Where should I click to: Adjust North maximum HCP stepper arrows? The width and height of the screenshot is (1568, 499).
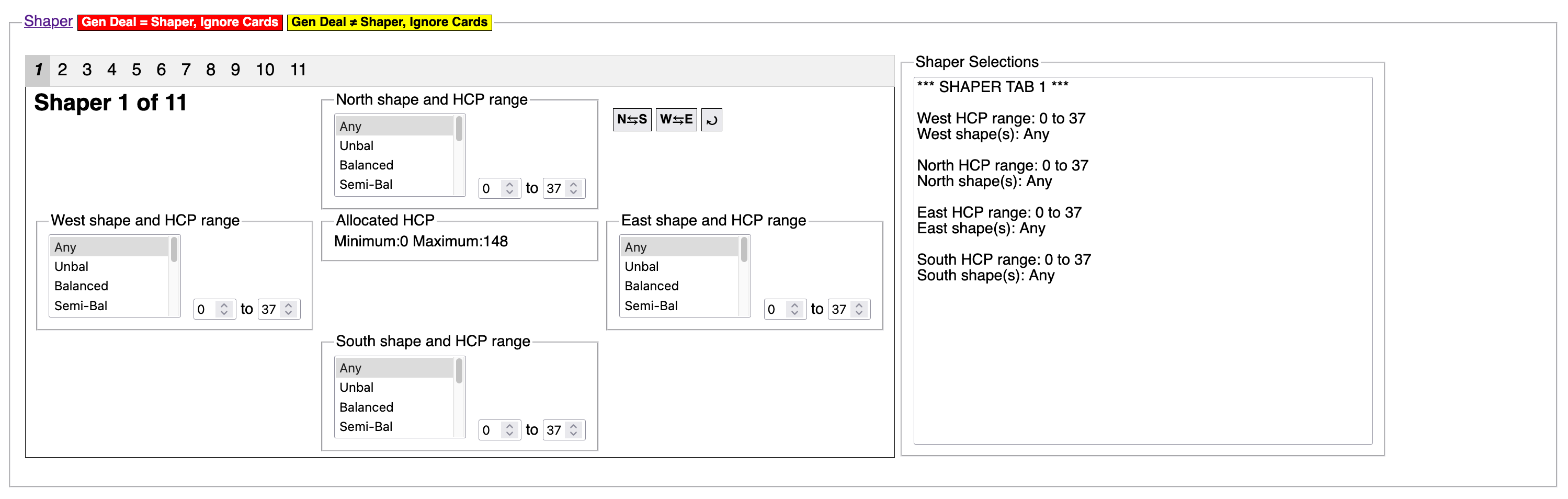pos(573,189)
